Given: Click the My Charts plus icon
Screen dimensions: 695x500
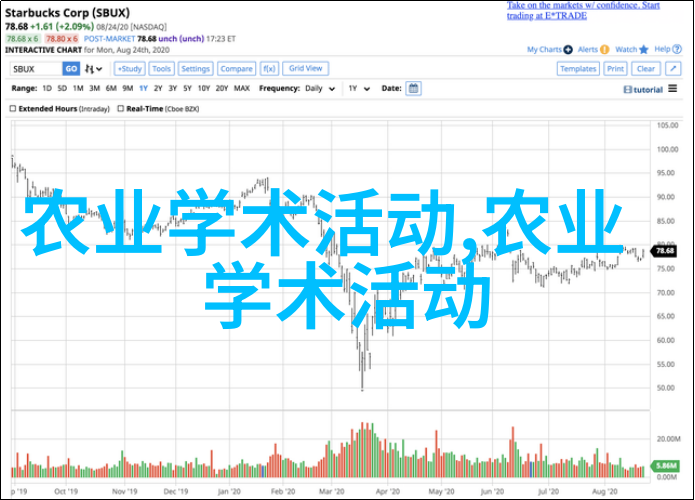Looking at the screenshot, I should pyautogui.click(x=568, y=50).
